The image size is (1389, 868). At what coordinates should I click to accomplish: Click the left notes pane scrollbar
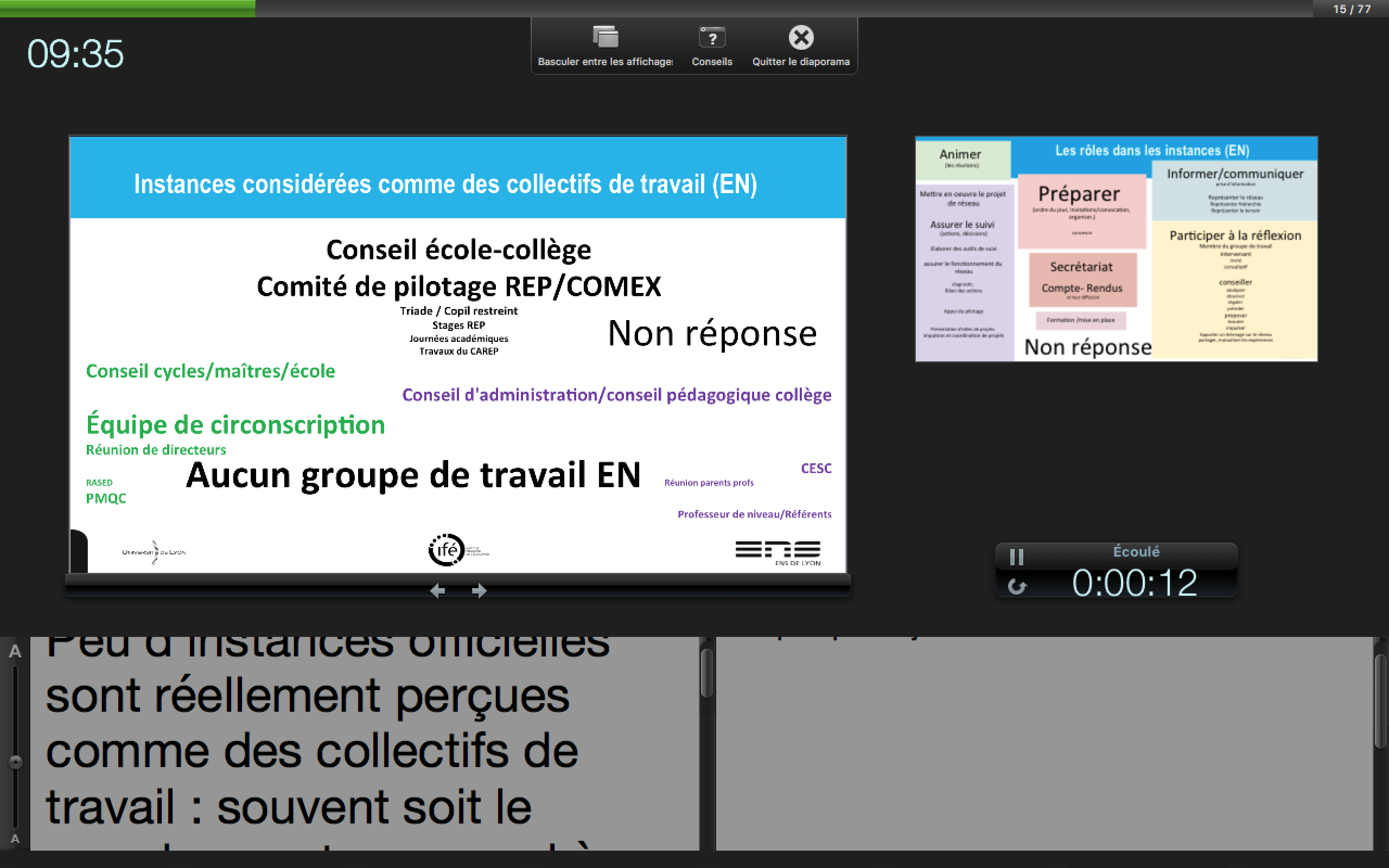coord(706,673)
